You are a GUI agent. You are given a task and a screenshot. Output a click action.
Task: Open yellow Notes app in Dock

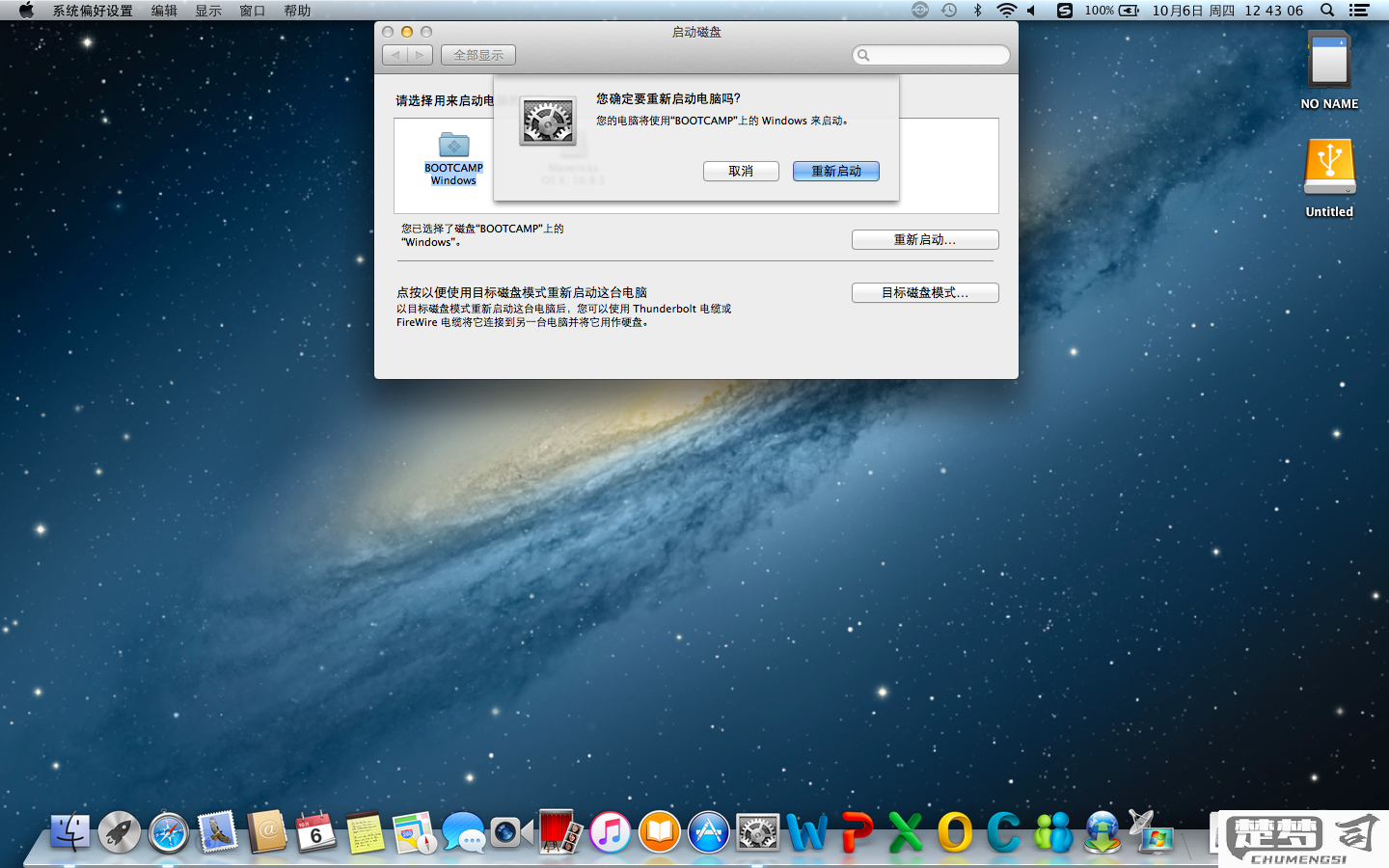(365, 831)
